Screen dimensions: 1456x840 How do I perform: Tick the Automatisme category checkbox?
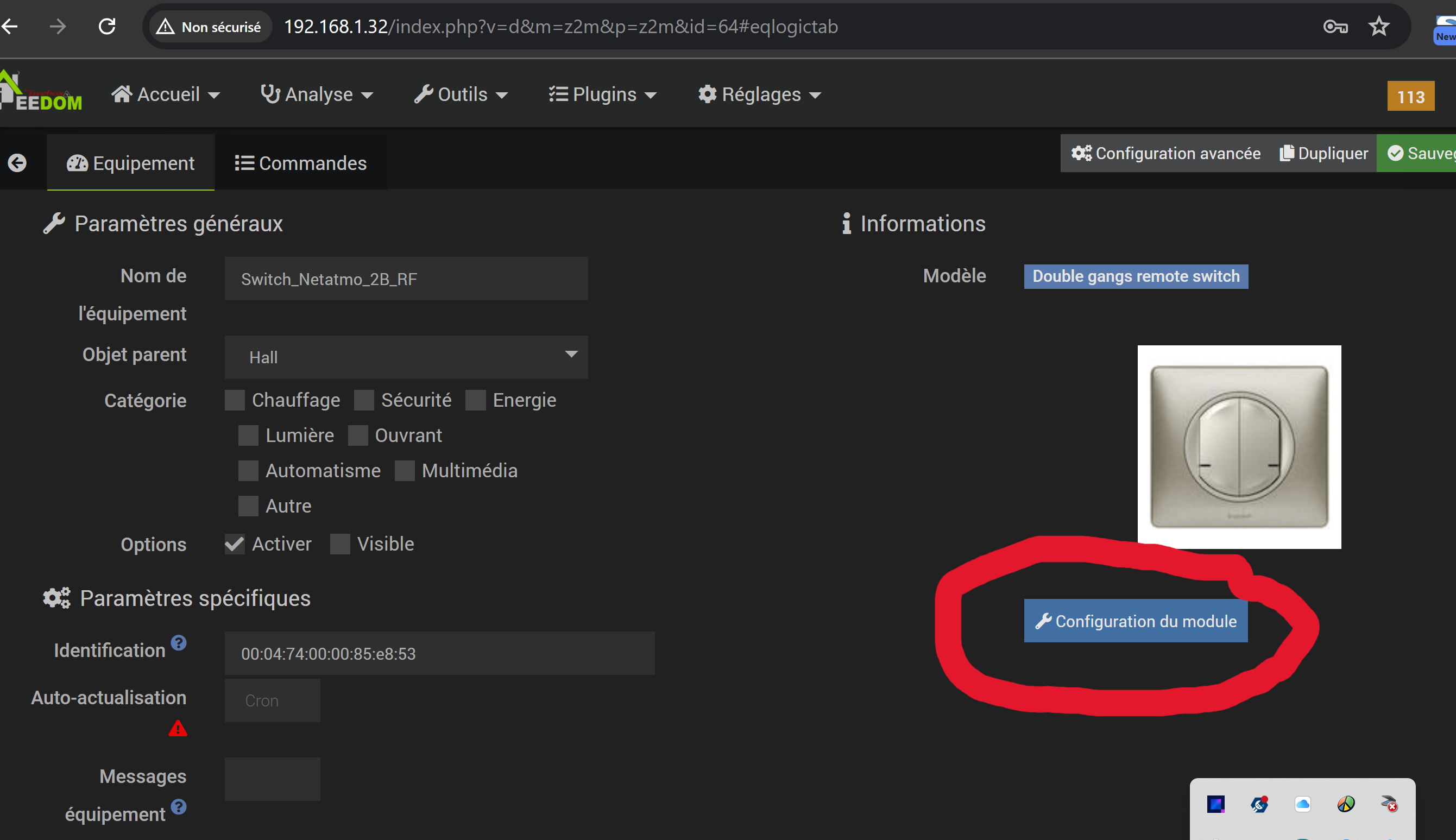[249, 471]
